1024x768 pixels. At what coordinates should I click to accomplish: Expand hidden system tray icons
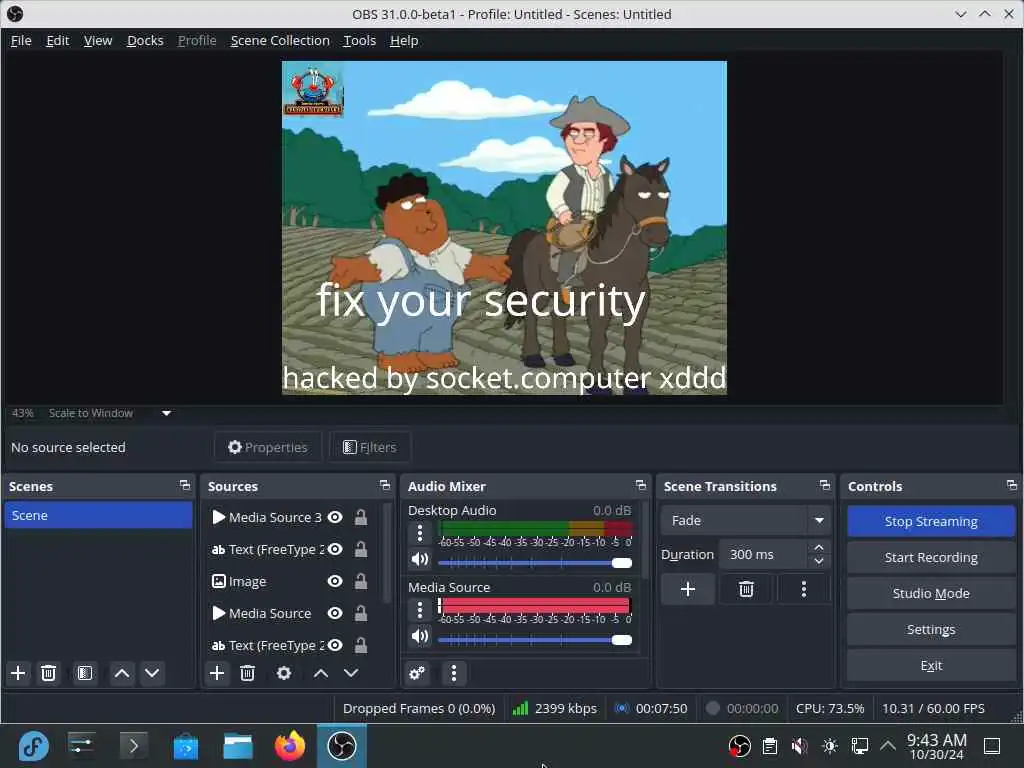point(888,745)
